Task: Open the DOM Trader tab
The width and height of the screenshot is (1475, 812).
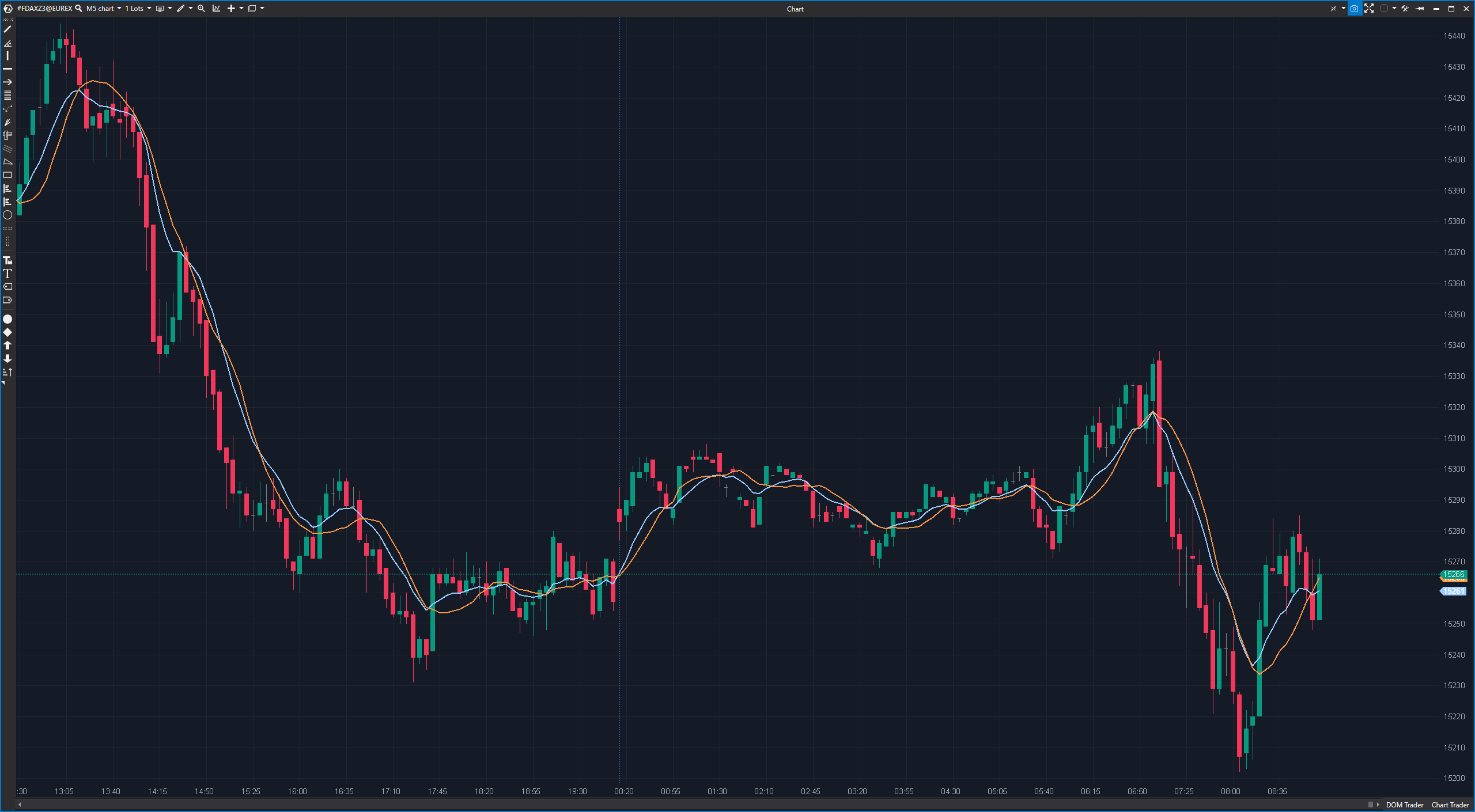Action: pyautogui.click(x=1404, y=805)
